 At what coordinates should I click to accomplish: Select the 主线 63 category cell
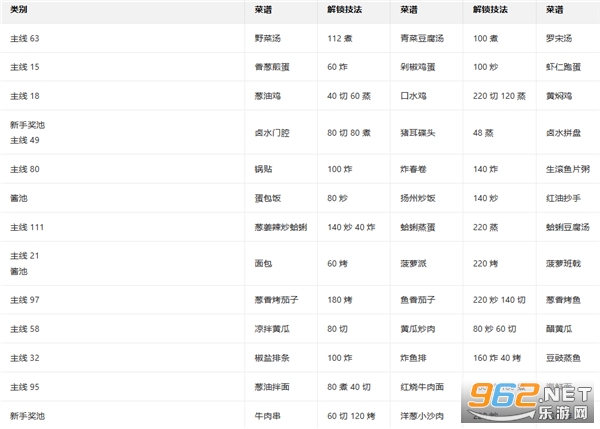tap(24, 38)
